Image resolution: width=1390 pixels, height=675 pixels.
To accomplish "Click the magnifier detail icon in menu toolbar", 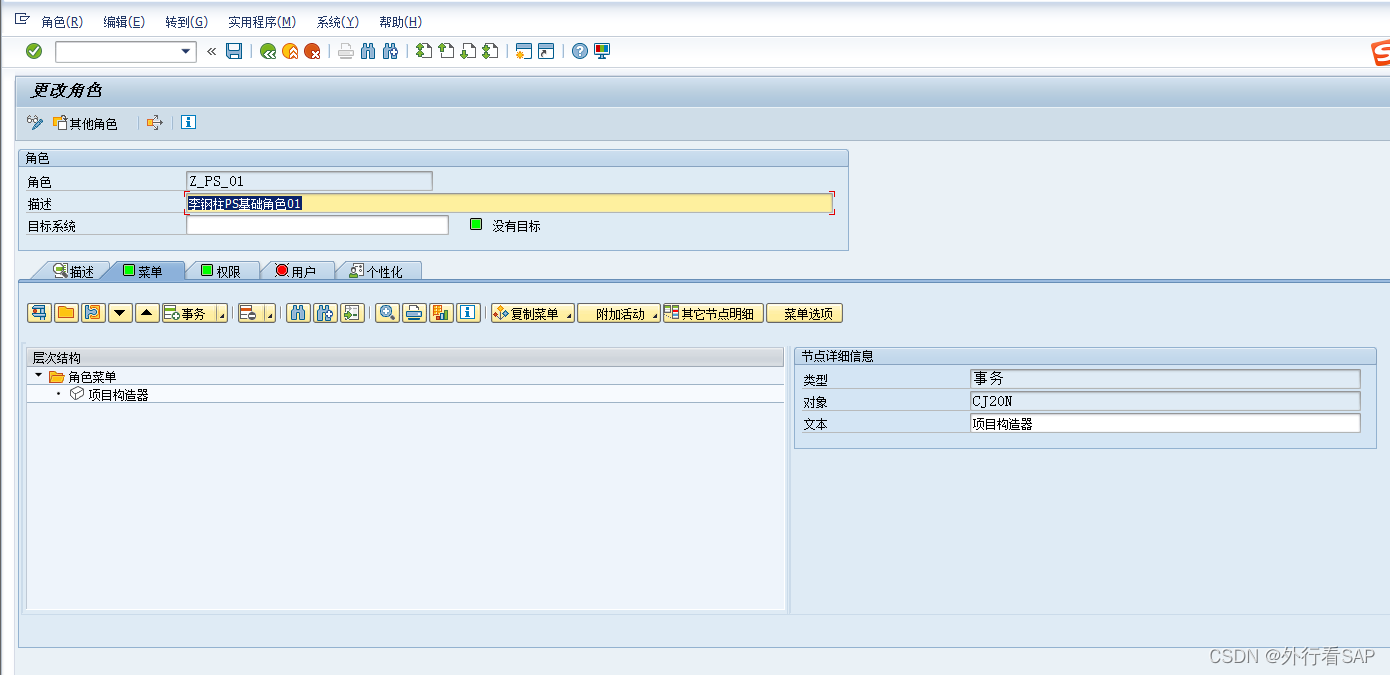I will [x=387, y=313].
